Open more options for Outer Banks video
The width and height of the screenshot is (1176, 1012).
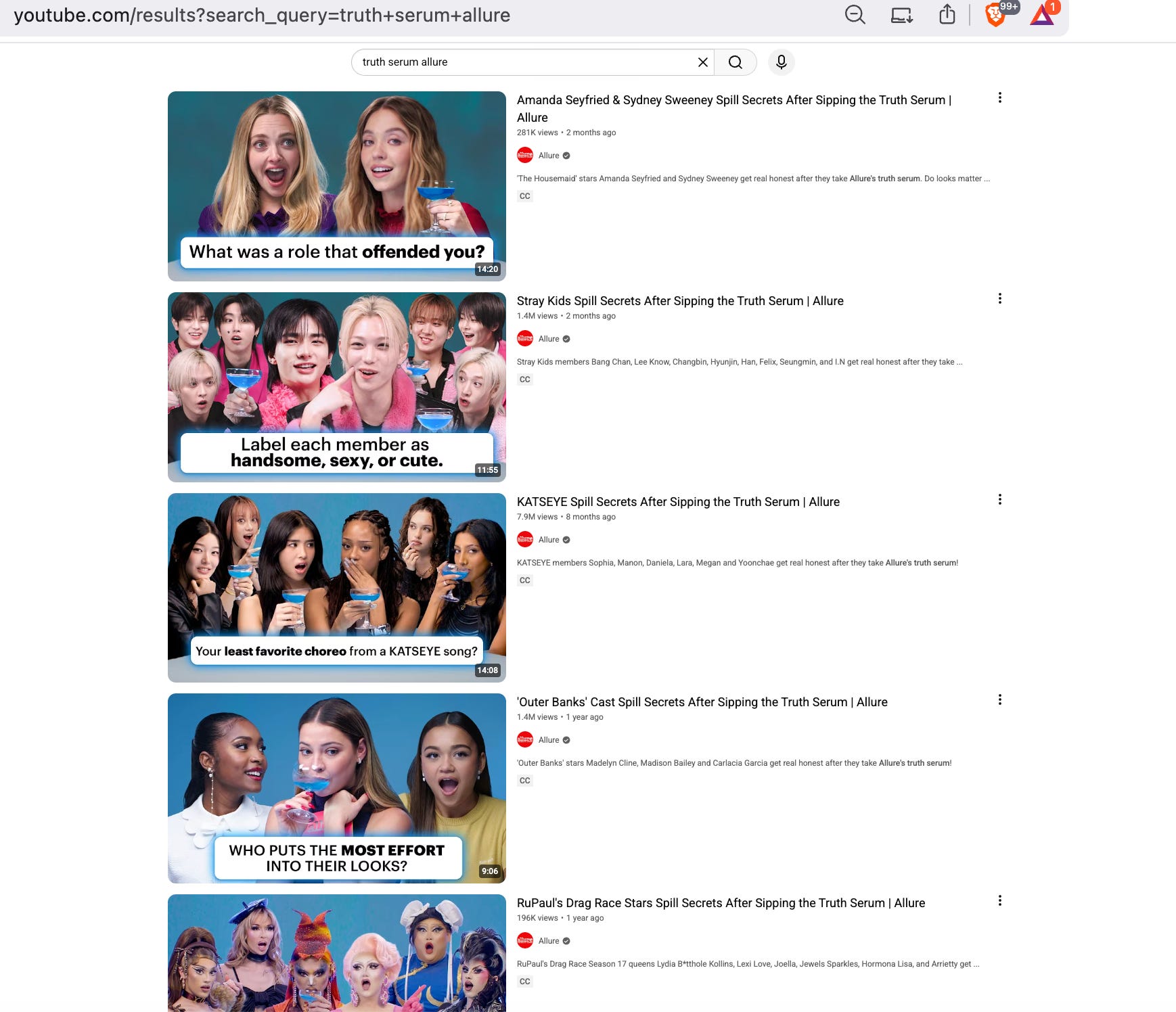point(999,699)
